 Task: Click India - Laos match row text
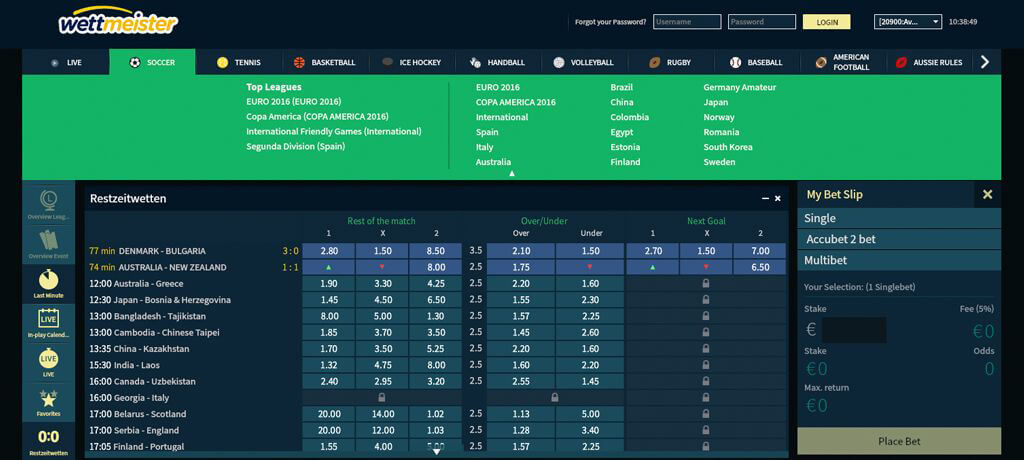(136, 365)
